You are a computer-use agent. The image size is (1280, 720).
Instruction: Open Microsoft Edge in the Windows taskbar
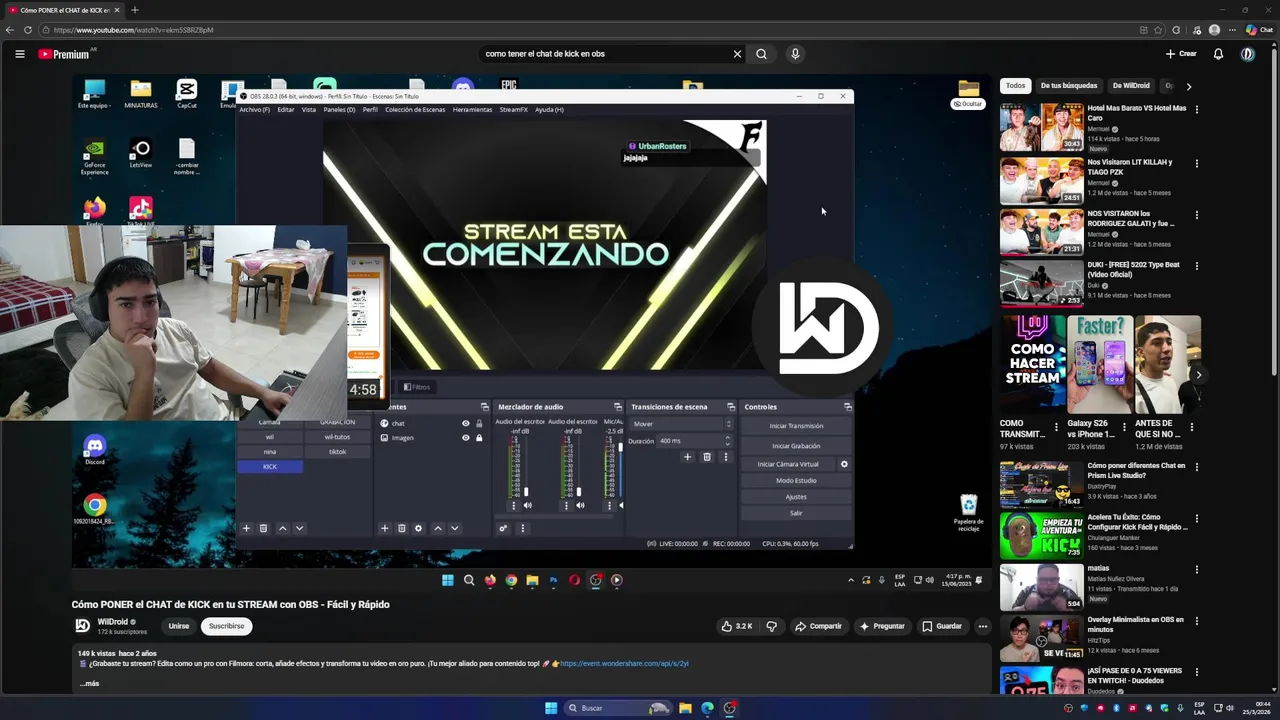pyautogui.click(x=708, y=708)
